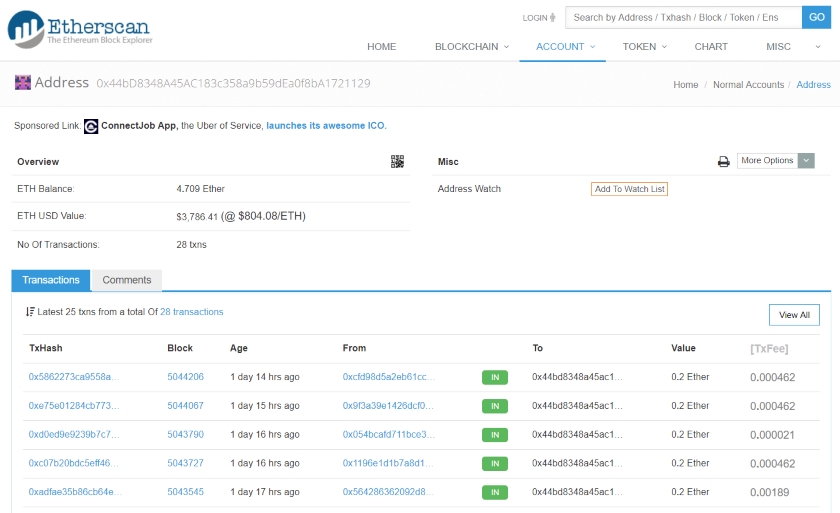Click Add To Watch List button
This screenshot has width=840, height=513.
click(629, 189)
